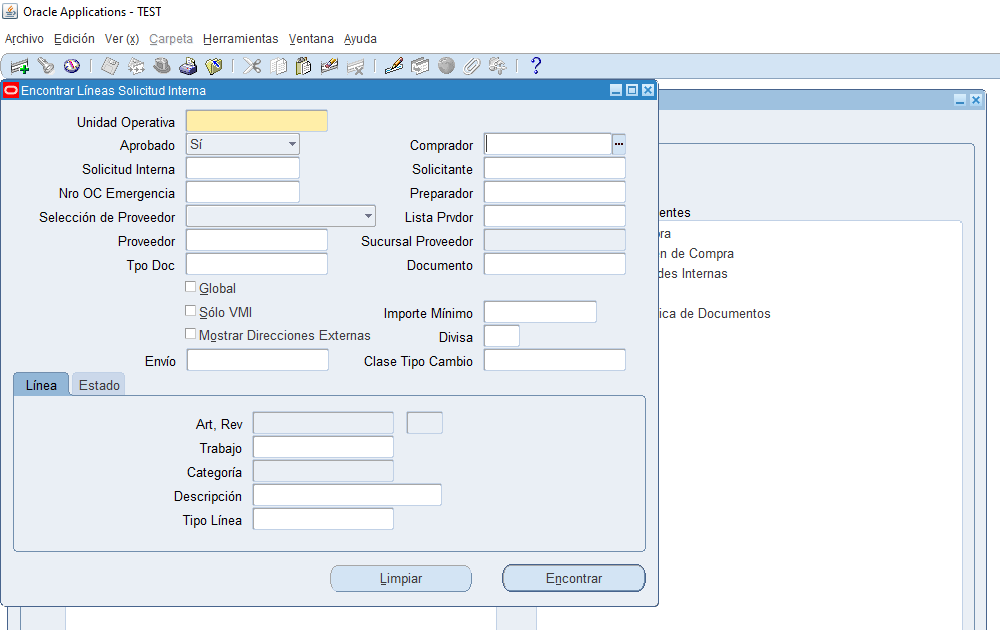1000x630 pixels.
Task: Click the Limpiar button
Action: 401,578
